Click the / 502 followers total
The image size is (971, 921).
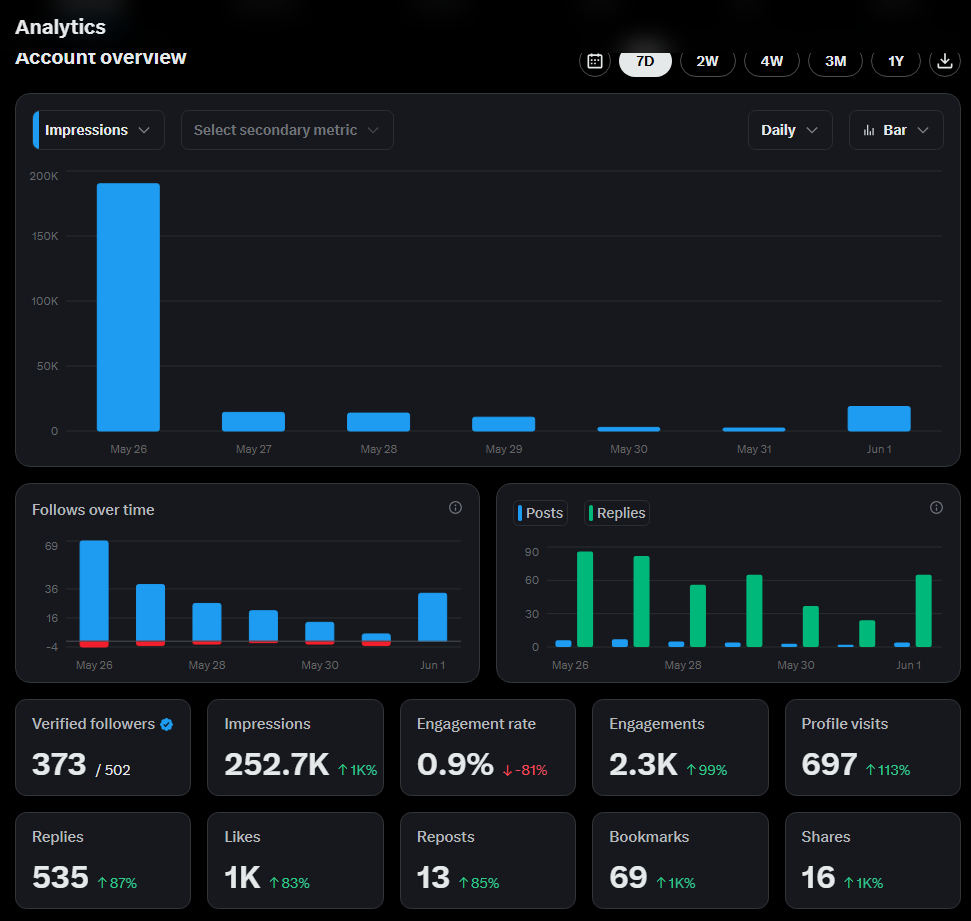pos(113,770)
